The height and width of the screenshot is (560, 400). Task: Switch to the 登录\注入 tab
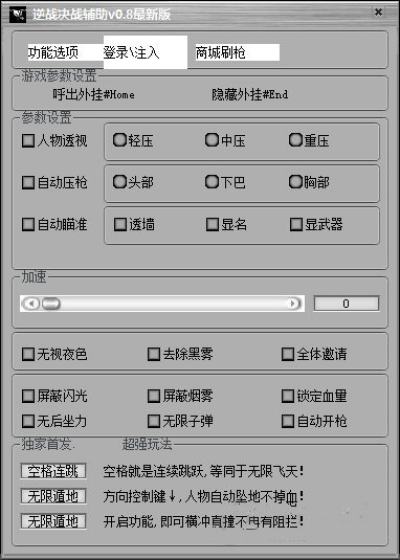coord(145,52)
